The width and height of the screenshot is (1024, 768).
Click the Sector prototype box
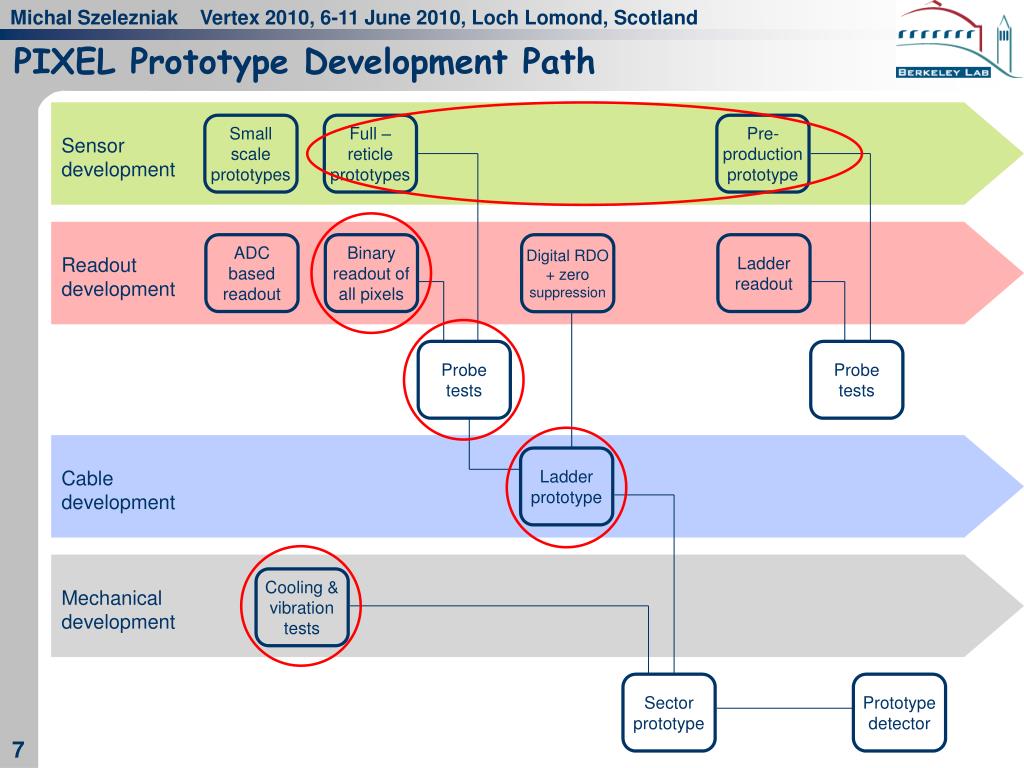pyautogui.click(x=669, y=713)
